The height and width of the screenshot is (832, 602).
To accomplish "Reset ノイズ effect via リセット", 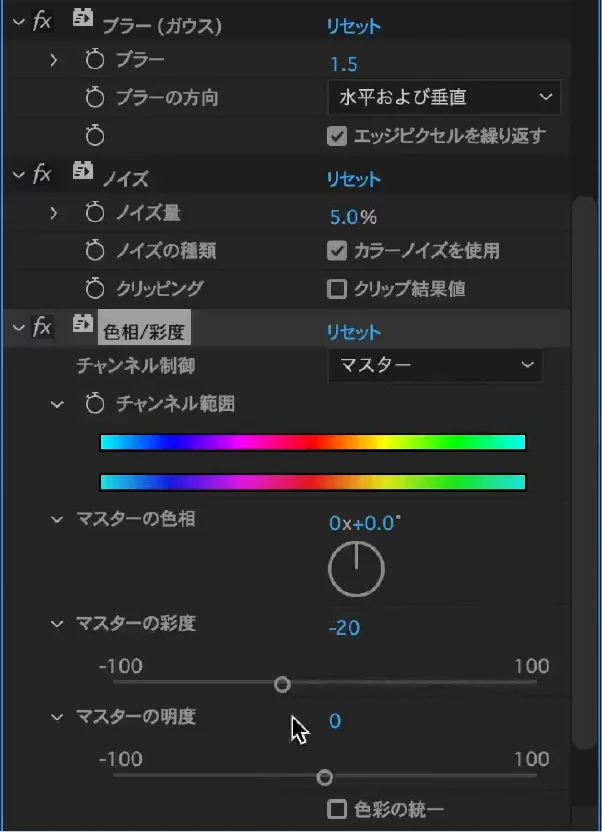I will click(354, 179).
